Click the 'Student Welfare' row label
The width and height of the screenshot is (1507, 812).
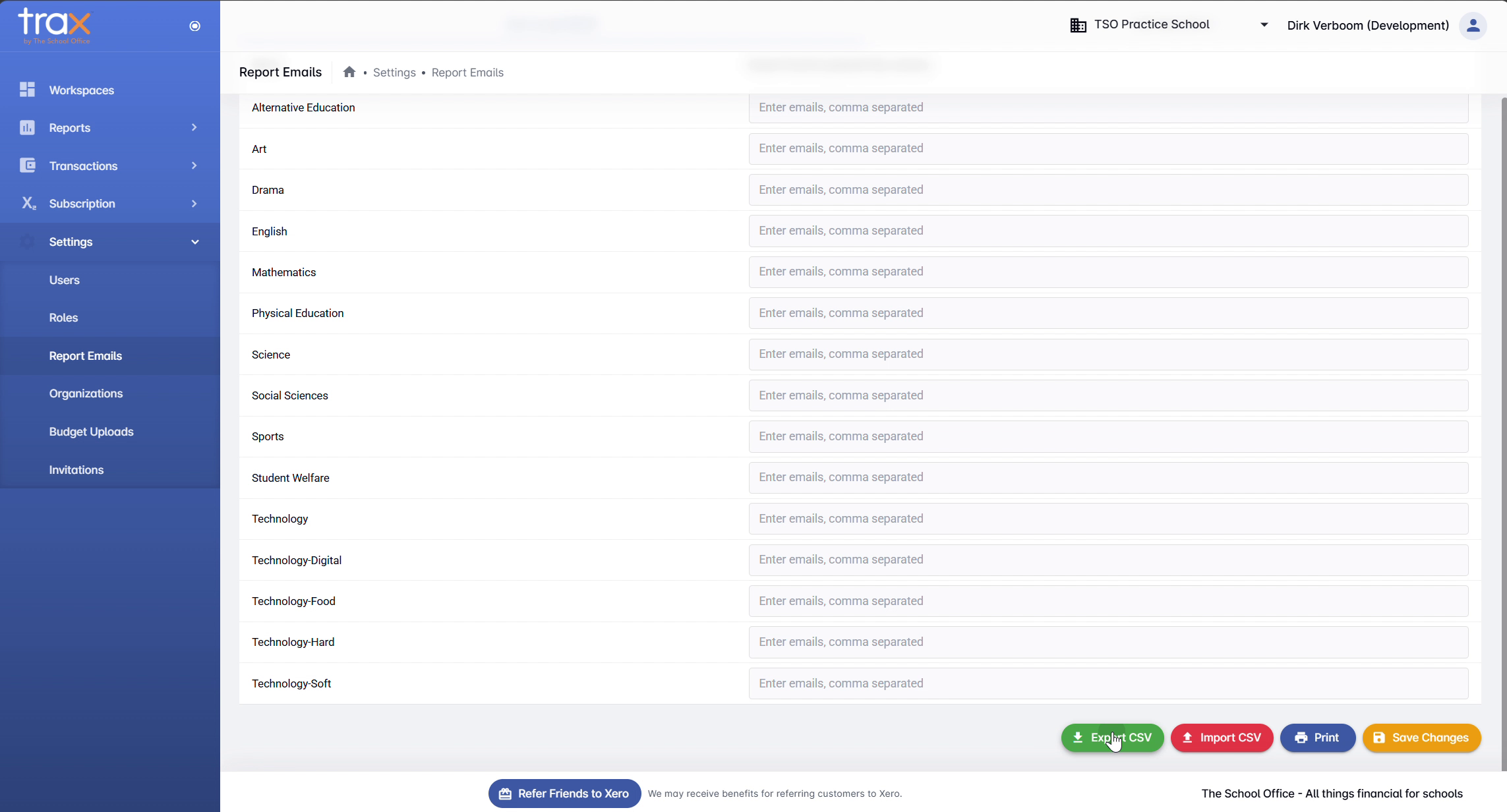pos(290,478)
